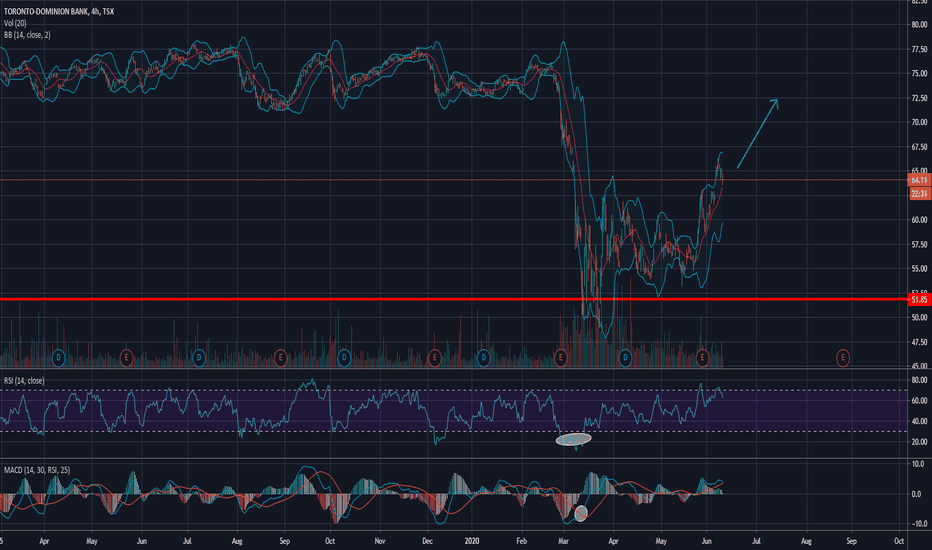The height and width of the screenshot is (550, 932).
Task: Click the Feb label on the time axis
Action: [521, 541]
